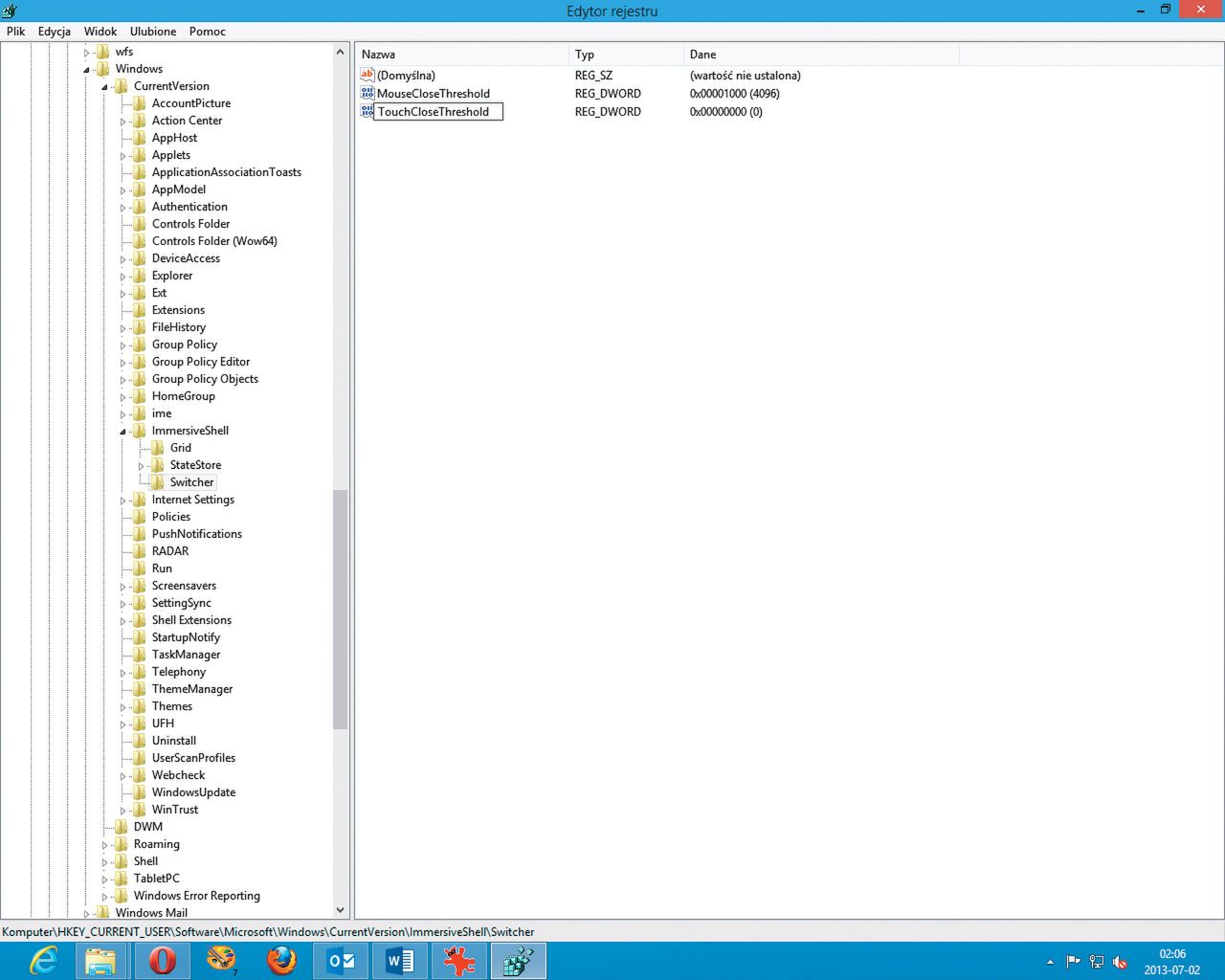Expand the Themes key
Screen dimensions: 1225x980
123,707
